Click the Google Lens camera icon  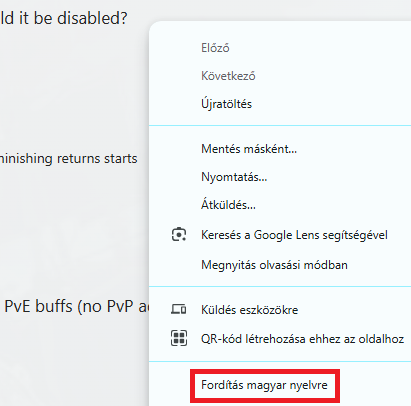pyautogui.click(x=179, y=234)
